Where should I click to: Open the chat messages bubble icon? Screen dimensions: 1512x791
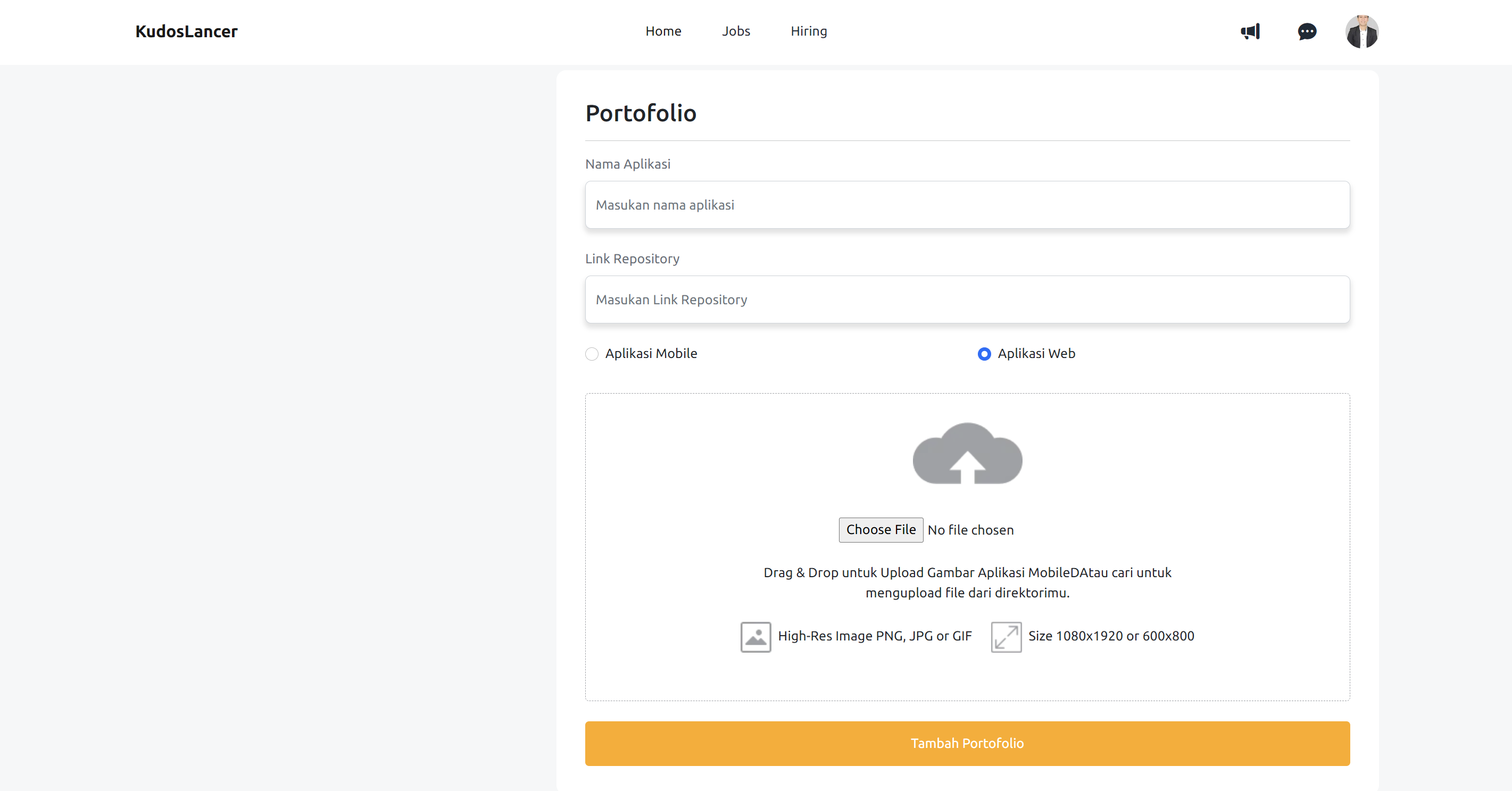(x=1307, y=32)
